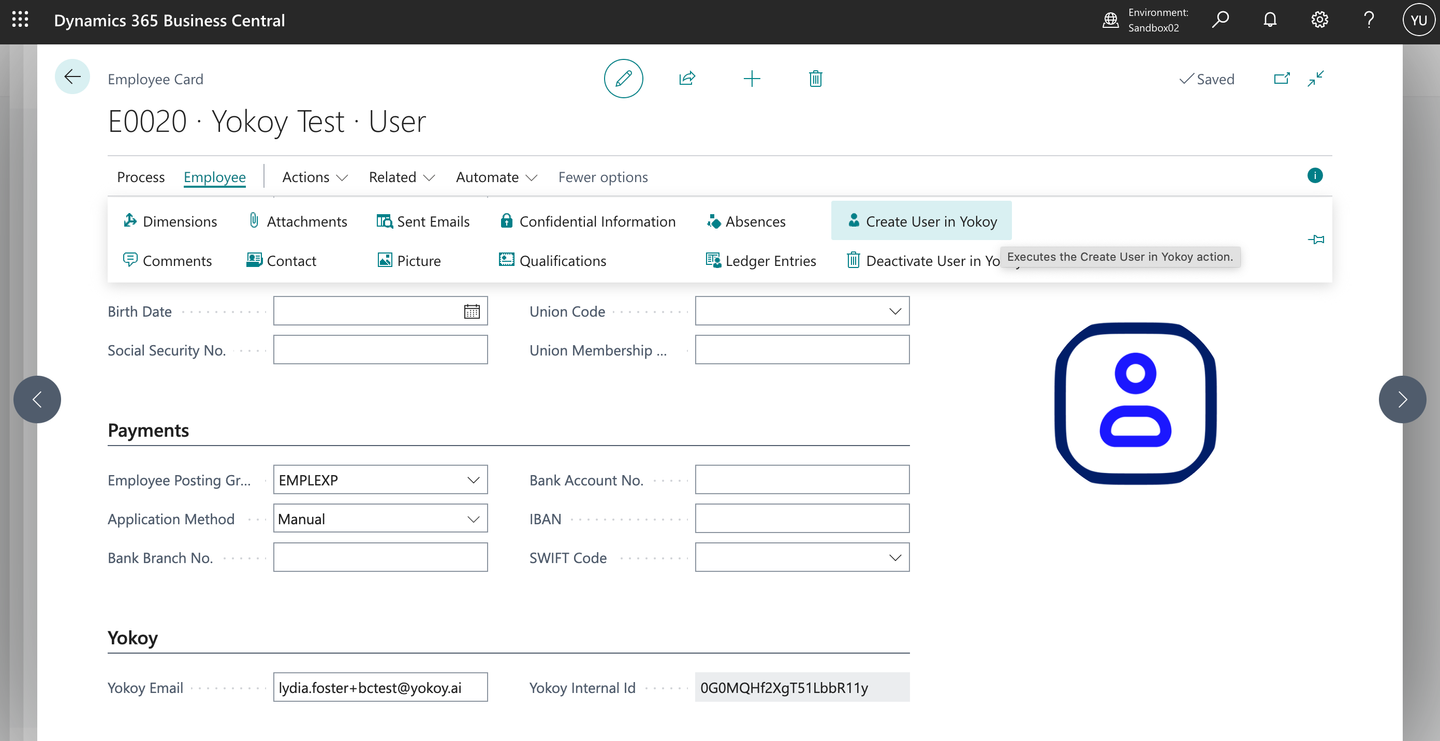Click the Dynamics 365 Business Central title
The image size is (1440, 741).
[x=169, y=20]
